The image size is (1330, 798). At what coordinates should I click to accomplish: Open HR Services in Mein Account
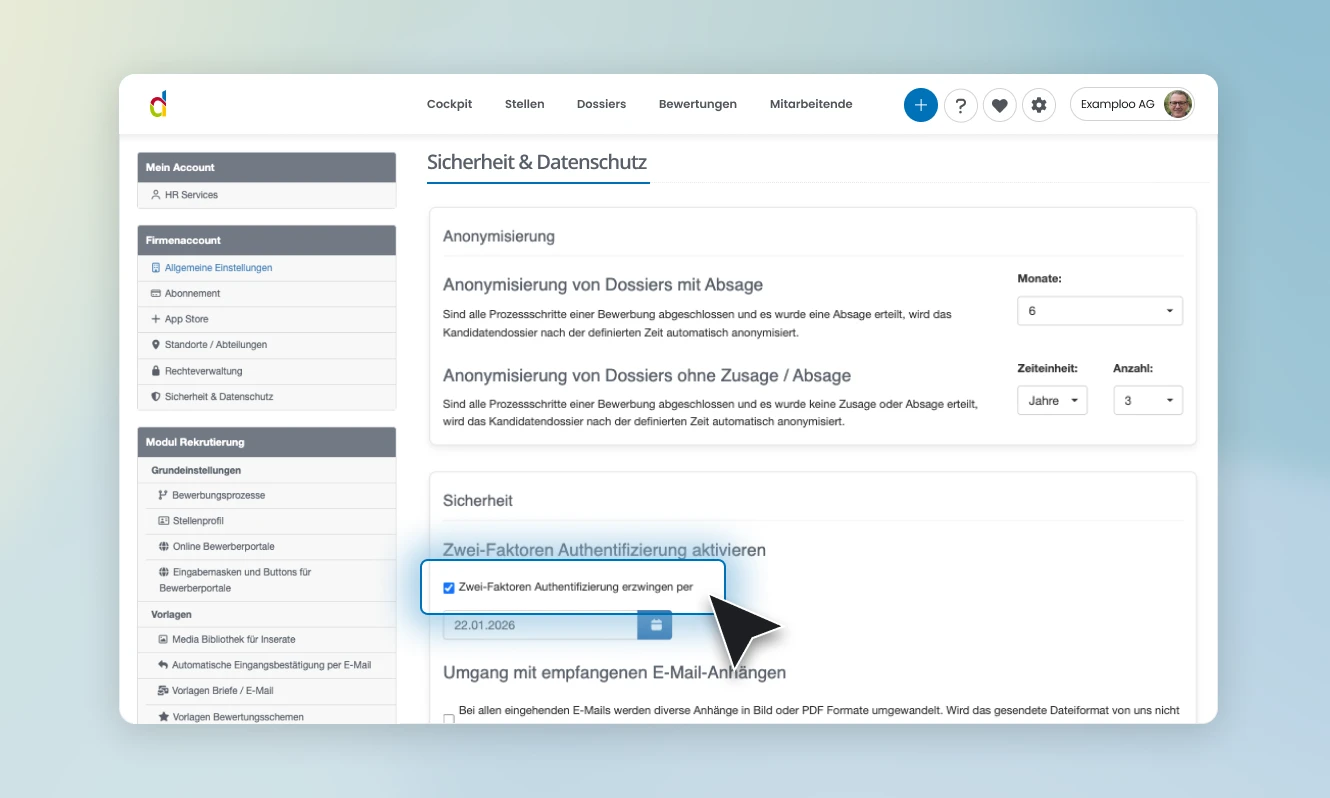pos(266,195)
